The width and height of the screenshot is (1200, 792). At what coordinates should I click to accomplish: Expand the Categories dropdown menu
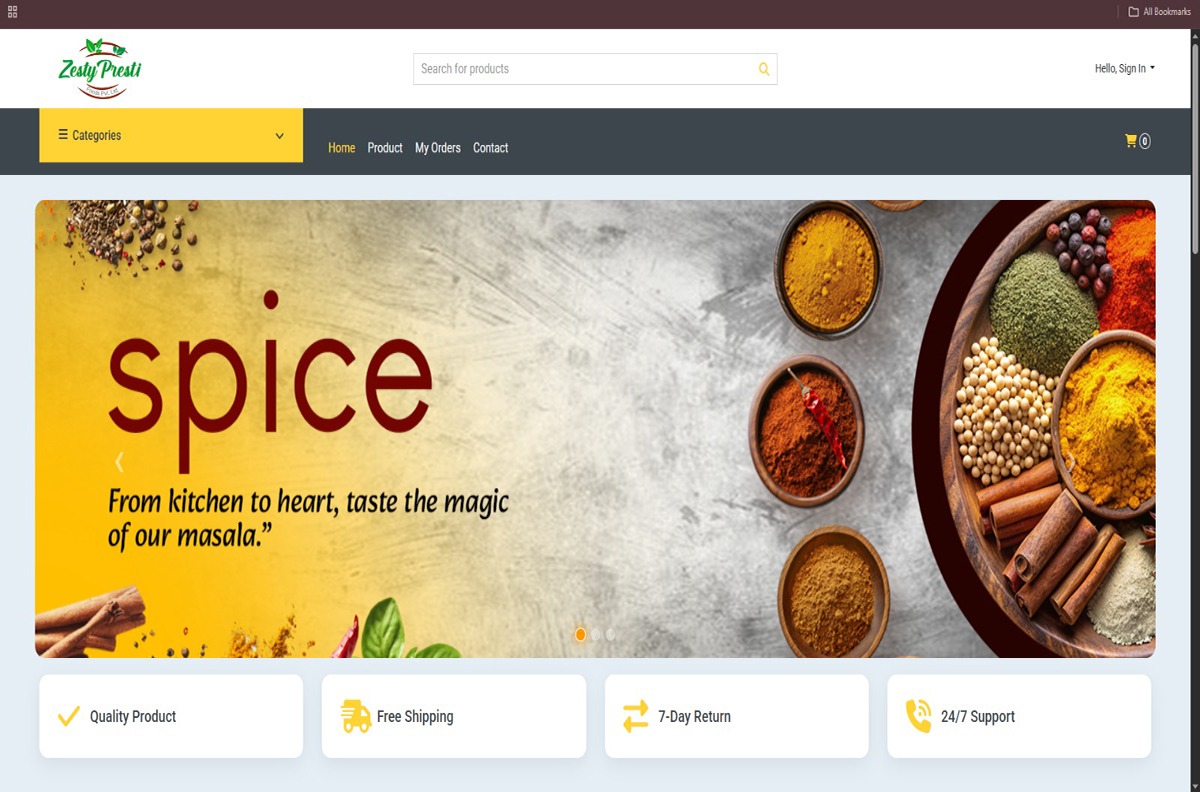(x=171, y=135)
